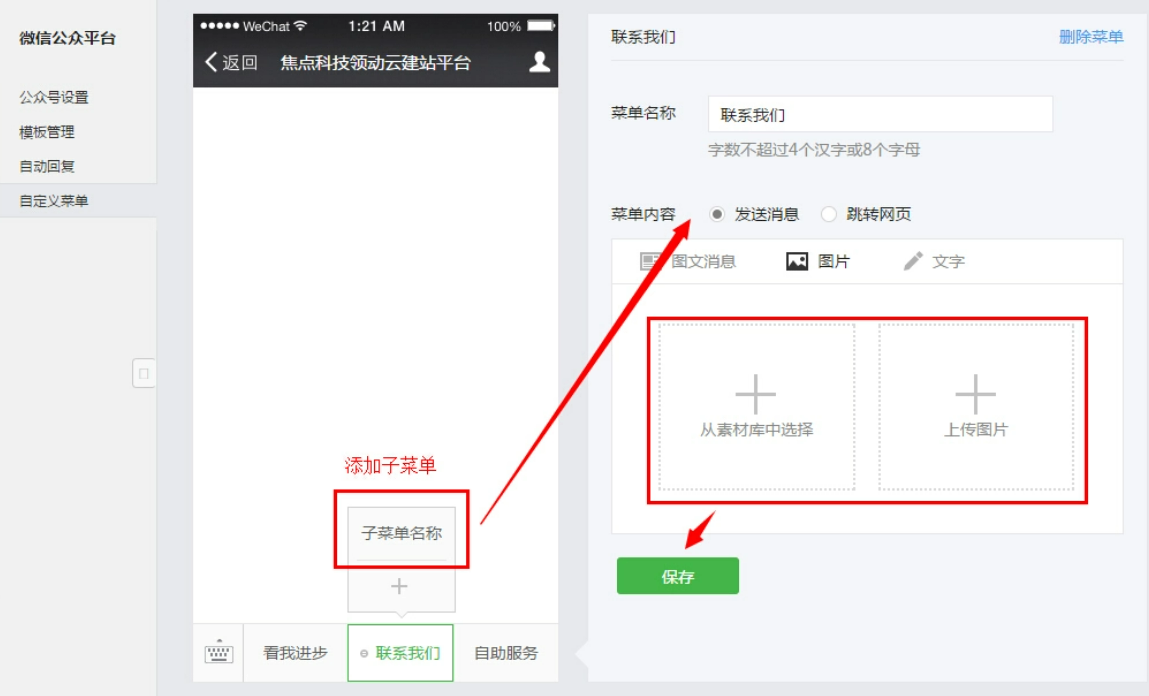The height and width of the screenshot is (696, 1149).
Task: Click the plus icon to add submenu
Action: coord(400,586)
